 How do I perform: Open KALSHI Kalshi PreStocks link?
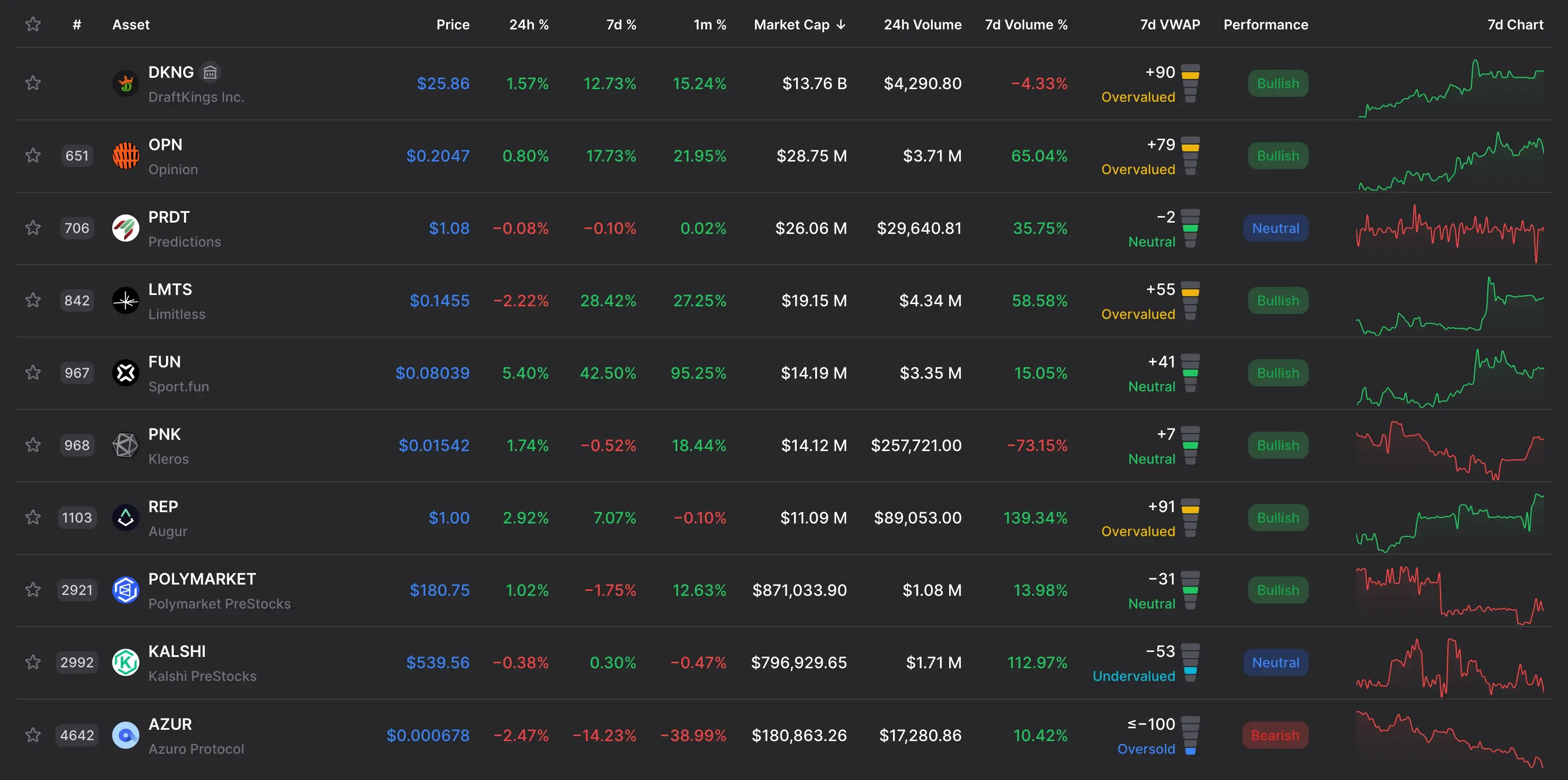202,663
